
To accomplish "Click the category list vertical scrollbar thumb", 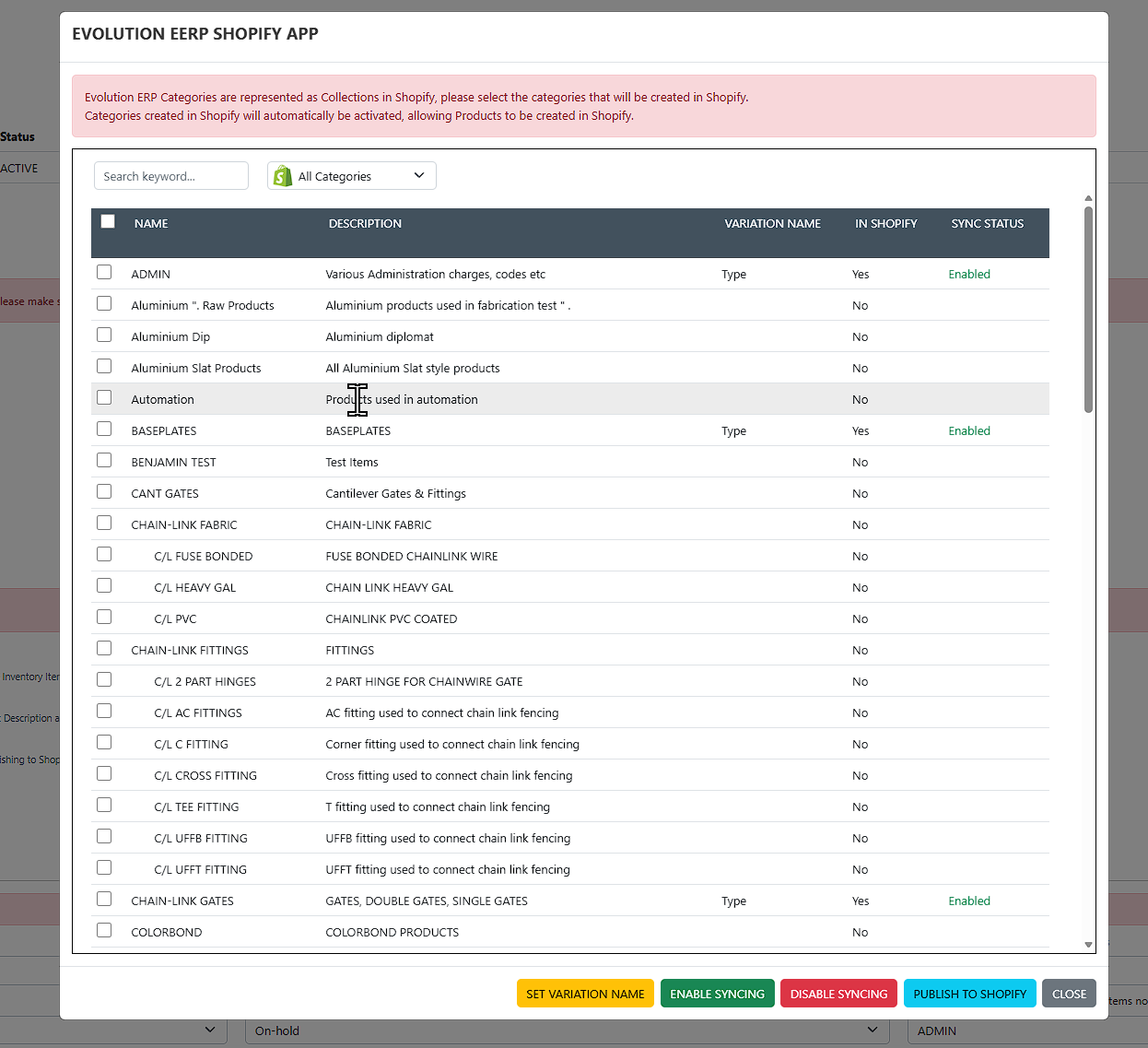I will (x=1088, y=309).
